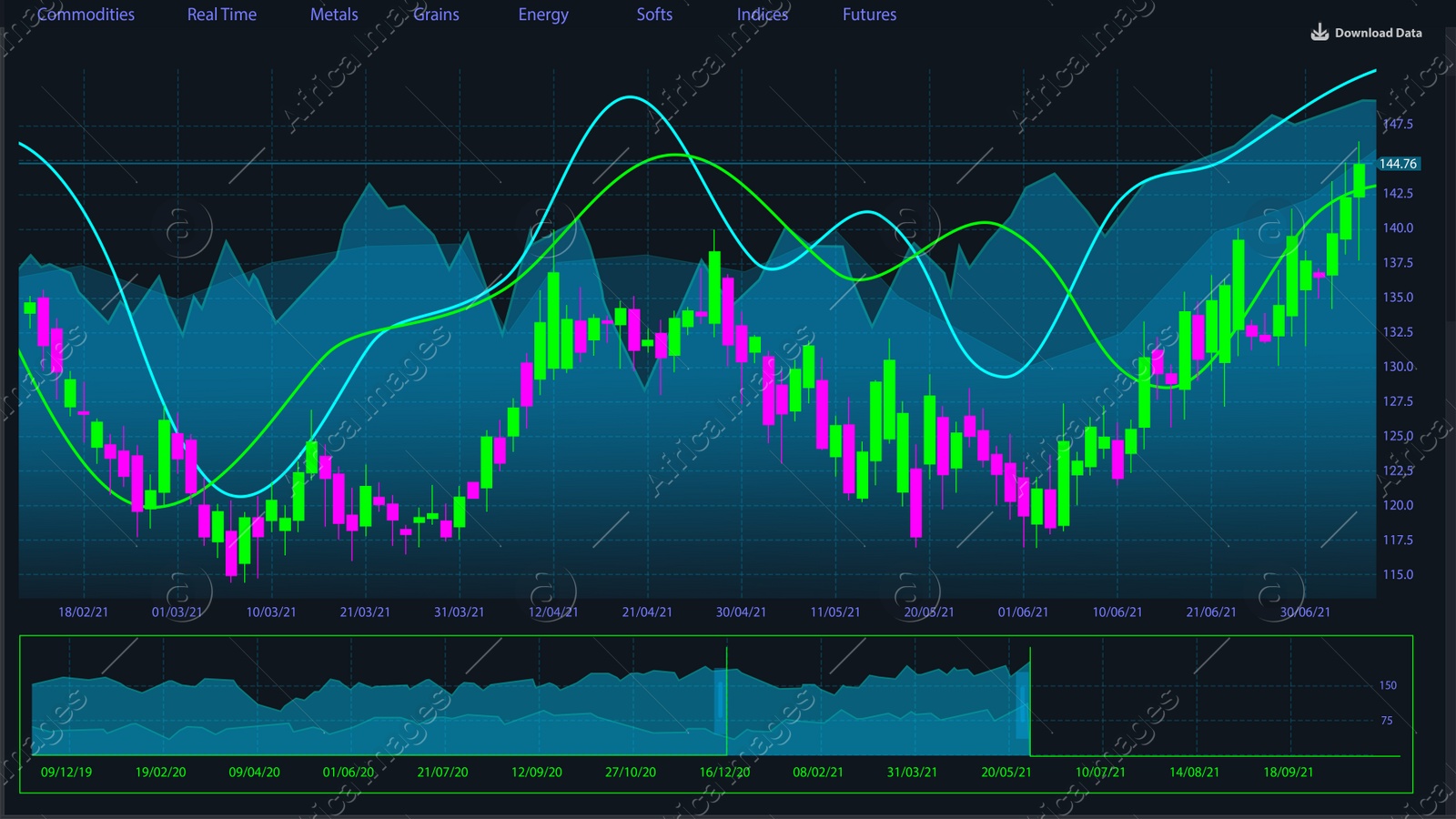This screenshot has width=1456, height=819.
Task: Click the download arrow icon
Action: point(1319,33)
